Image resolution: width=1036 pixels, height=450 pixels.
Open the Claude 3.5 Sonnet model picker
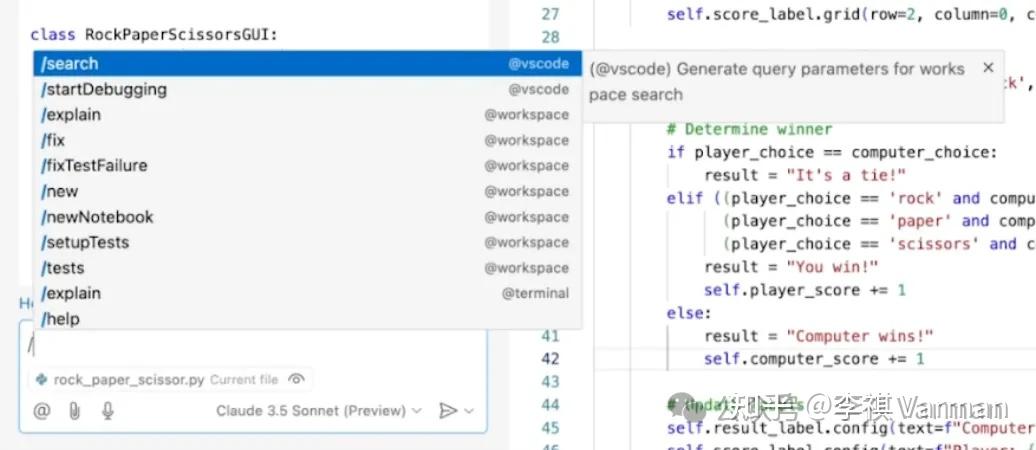click(x=318, y=411)
